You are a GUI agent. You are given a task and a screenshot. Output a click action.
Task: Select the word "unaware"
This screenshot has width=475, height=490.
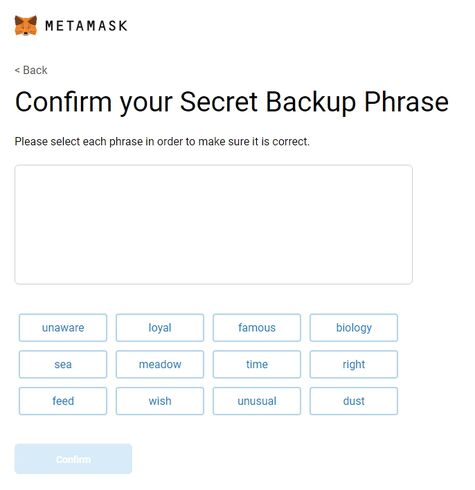pyautogui.click(x=63, y=328)
